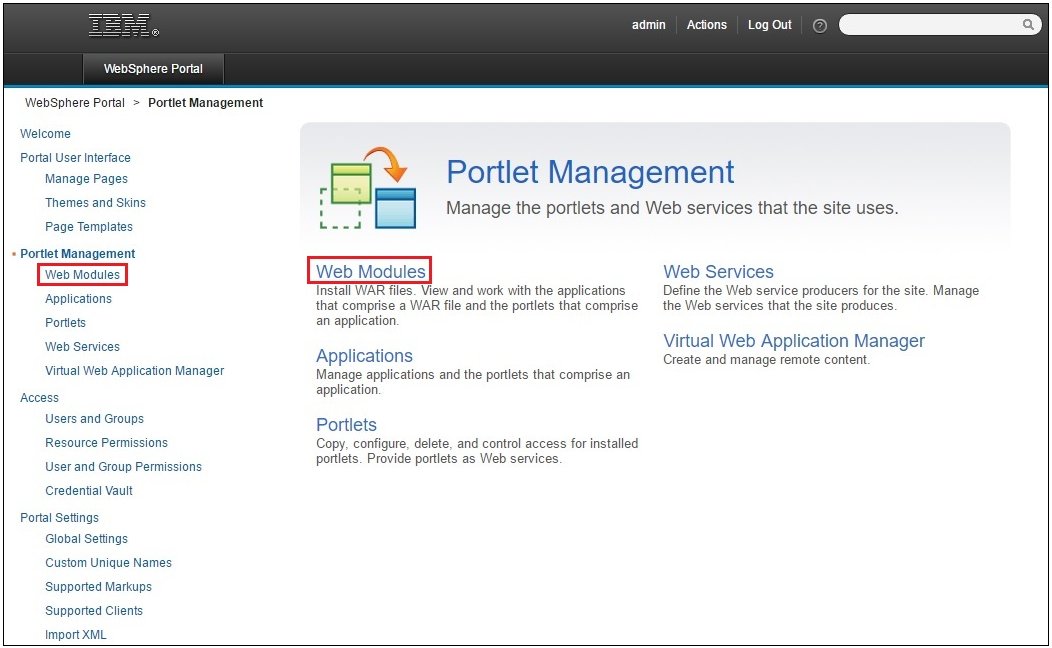Image resolution: width=1052 pixels, height=648 pixels.
Task: Click the 'Install WAR files' description text
Action: coord(477,305)
